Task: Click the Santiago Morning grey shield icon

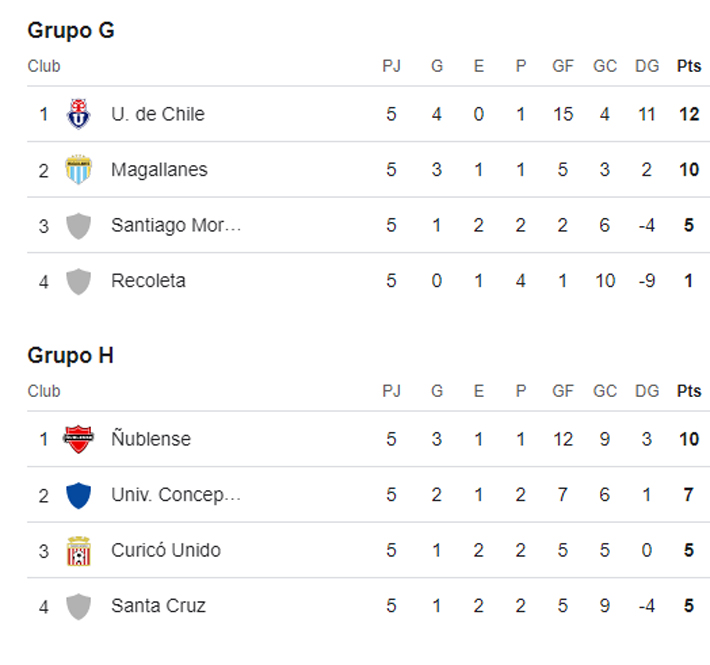Action: pyautogui.click(x=78, y=226)
